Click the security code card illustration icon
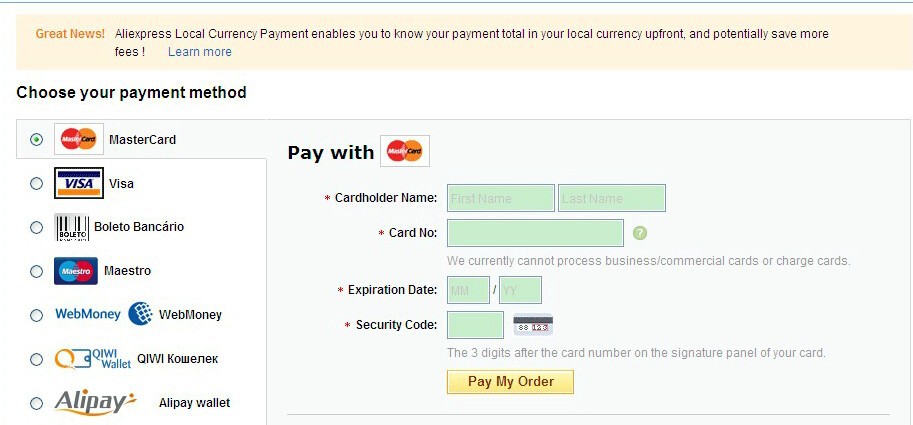Screen dimensions: 913x425 [x=533, y=325]
